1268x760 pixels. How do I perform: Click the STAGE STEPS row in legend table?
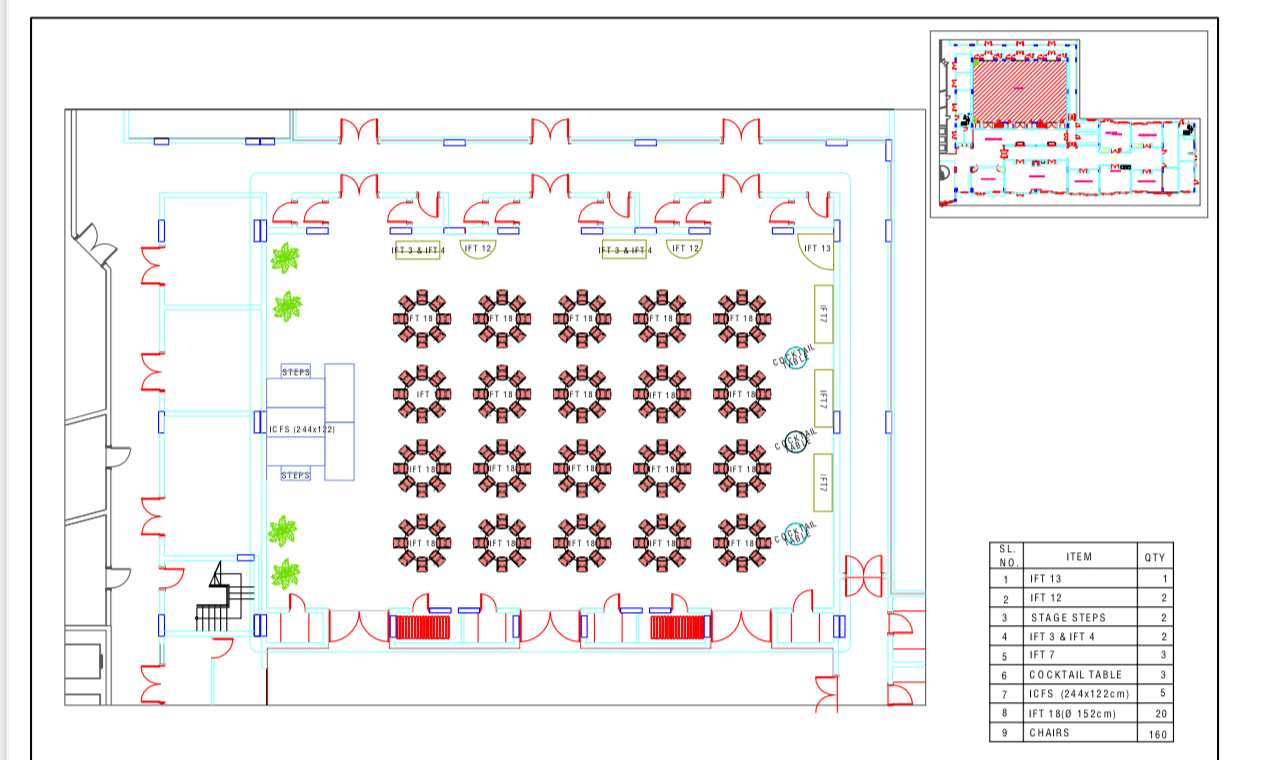[x=1080, y=617]
